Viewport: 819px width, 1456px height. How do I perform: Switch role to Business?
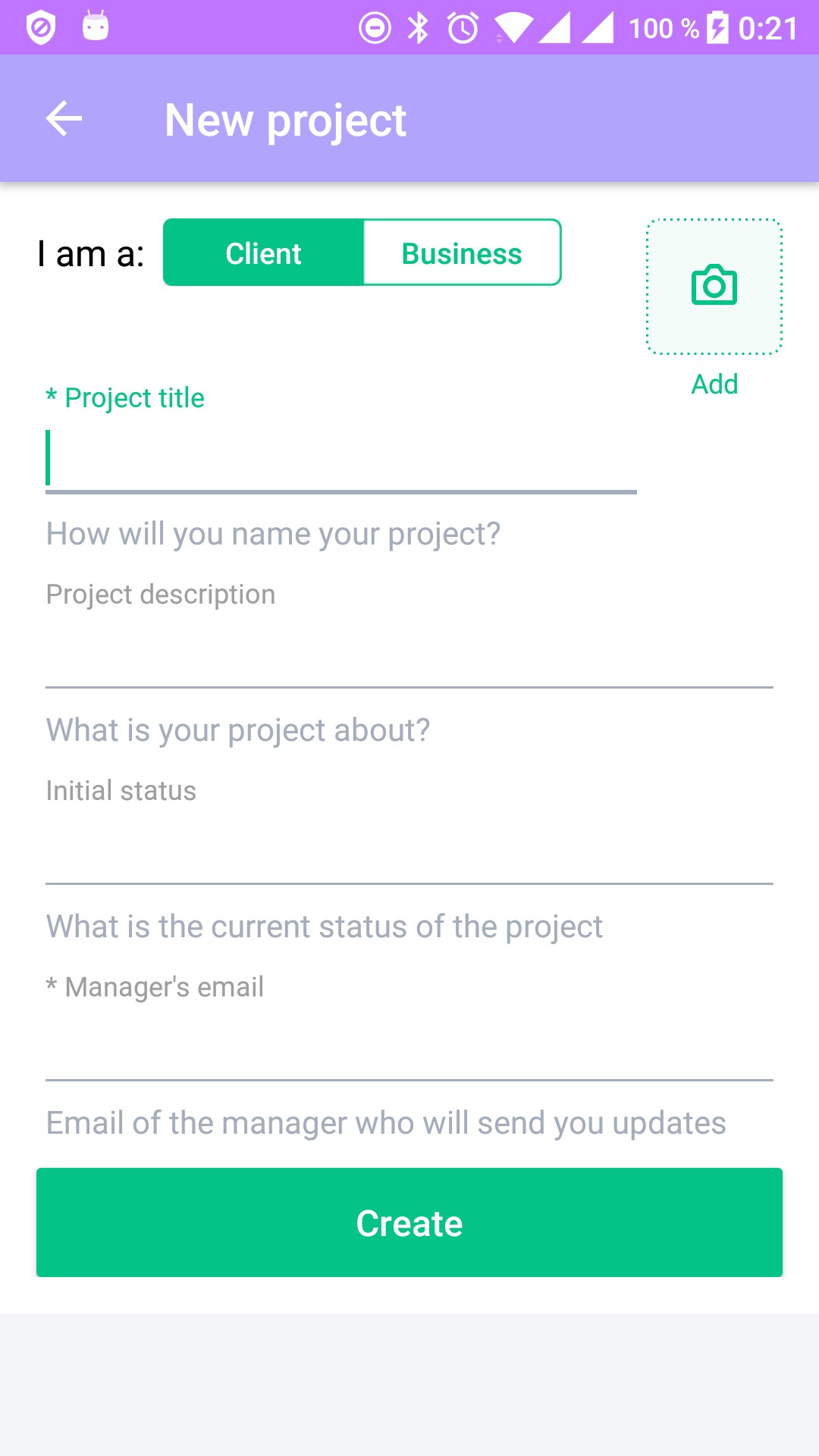click(462, 253)
